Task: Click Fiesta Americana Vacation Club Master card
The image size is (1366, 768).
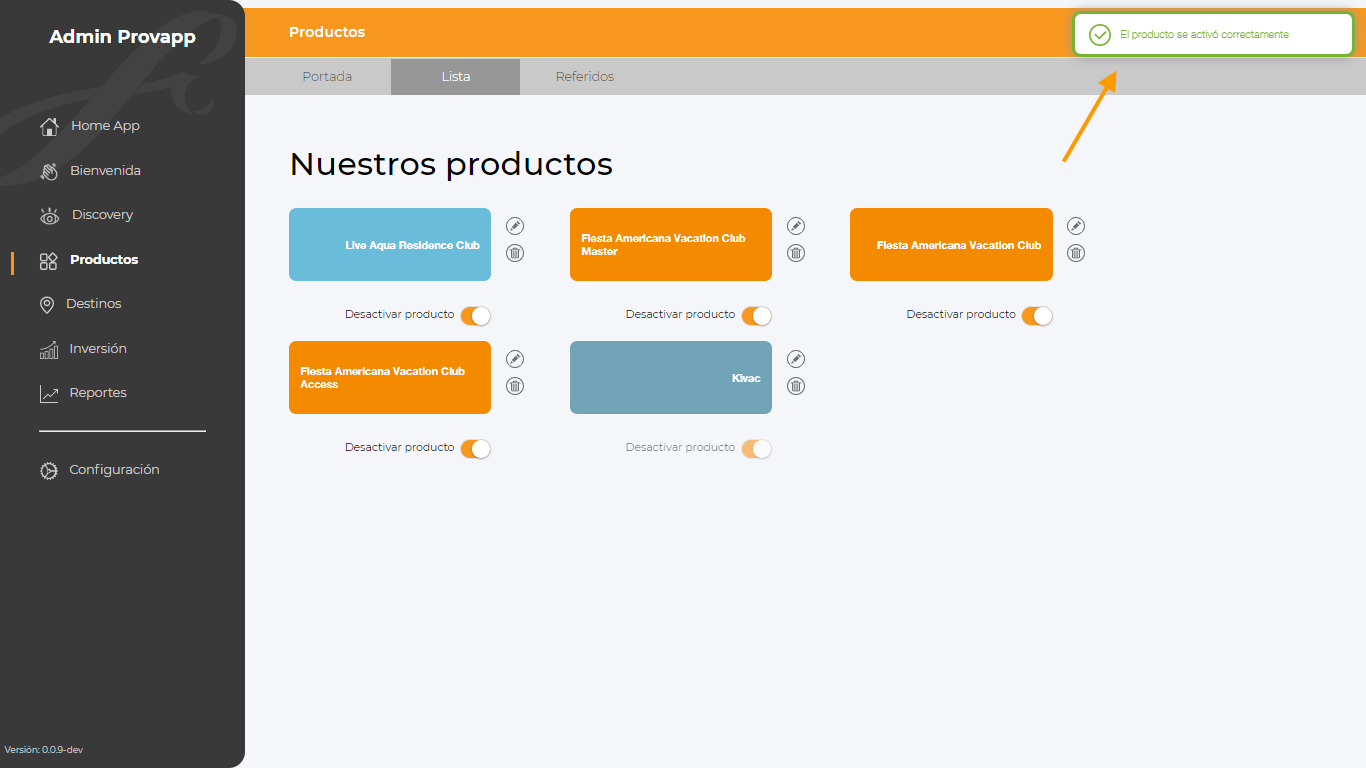Action: 671,245
